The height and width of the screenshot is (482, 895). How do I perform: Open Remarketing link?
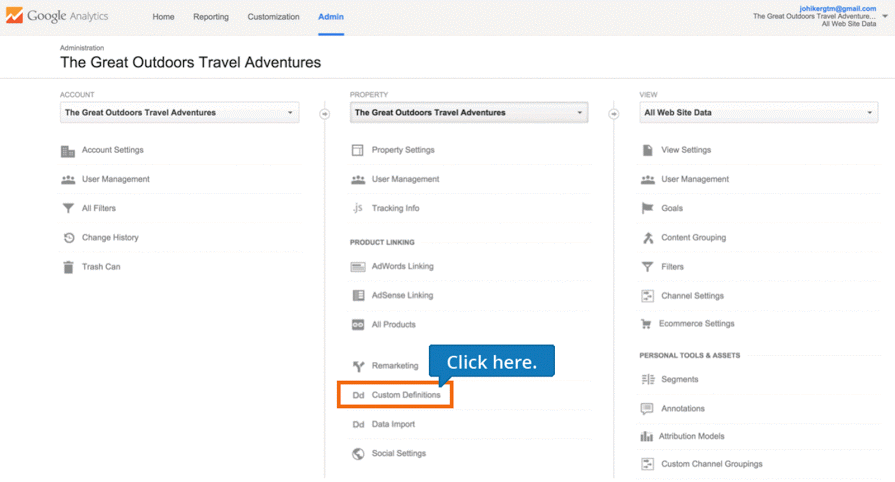[395, 366]
